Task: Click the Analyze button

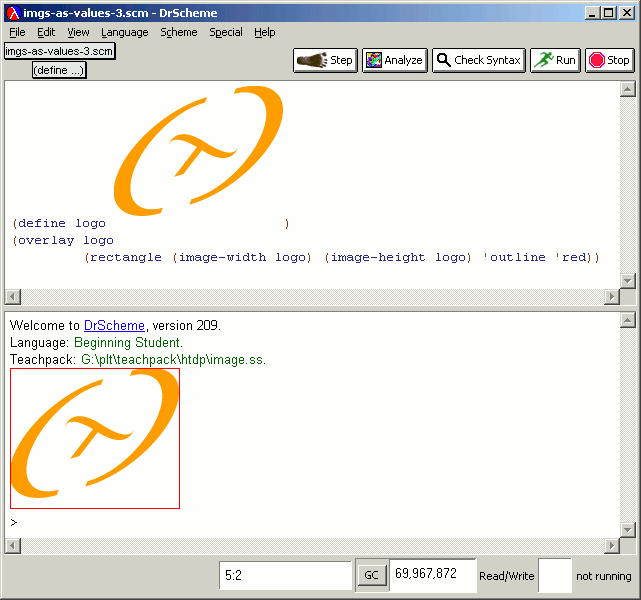Action: coord(394,60)
